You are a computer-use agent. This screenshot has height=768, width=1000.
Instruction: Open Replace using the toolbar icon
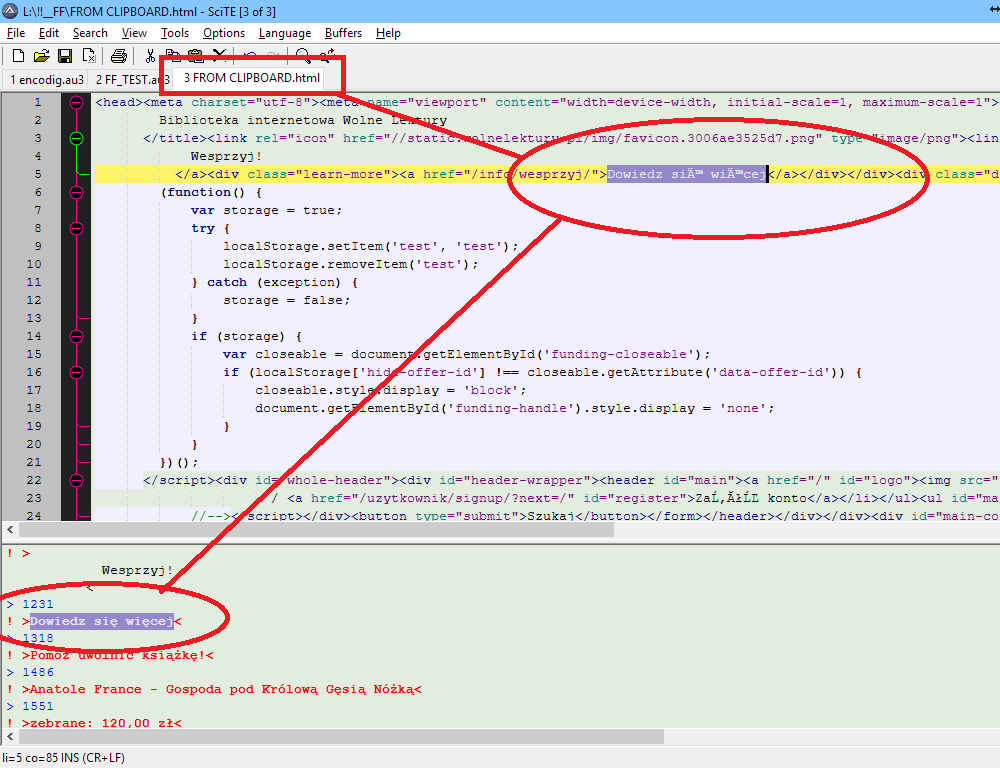pos(327,56)
